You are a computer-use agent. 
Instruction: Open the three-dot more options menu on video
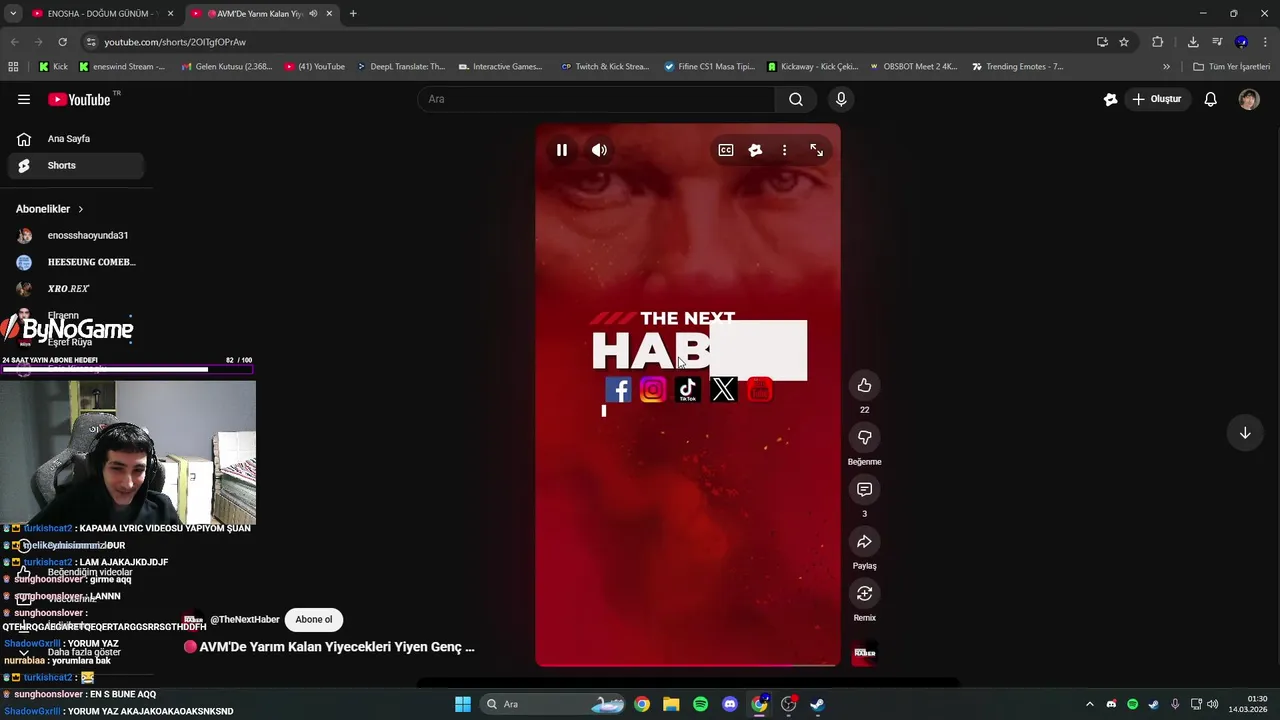tap(784, 150)
